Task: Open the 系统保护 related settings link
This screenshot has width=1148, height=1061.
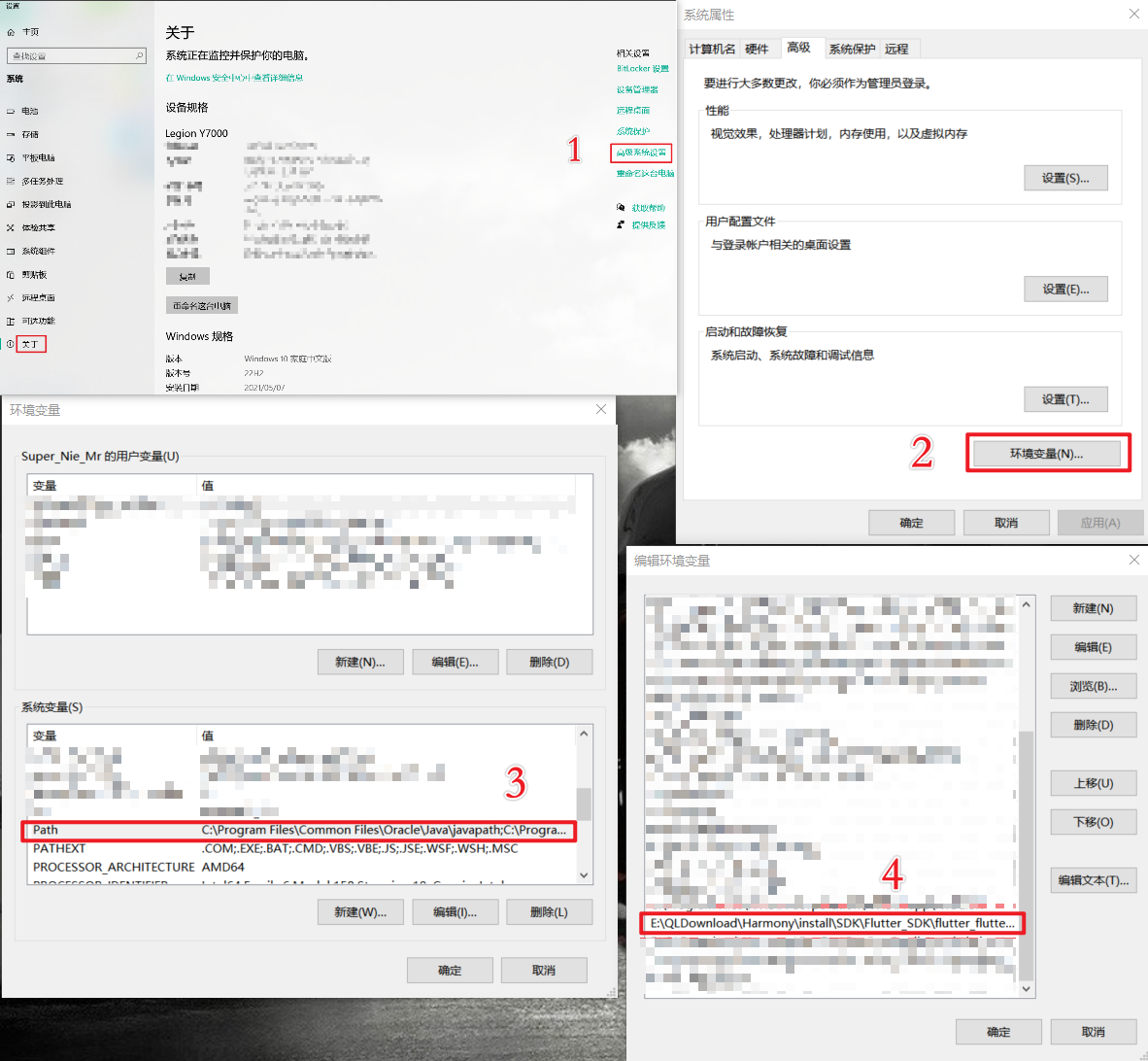Action: 632,132
